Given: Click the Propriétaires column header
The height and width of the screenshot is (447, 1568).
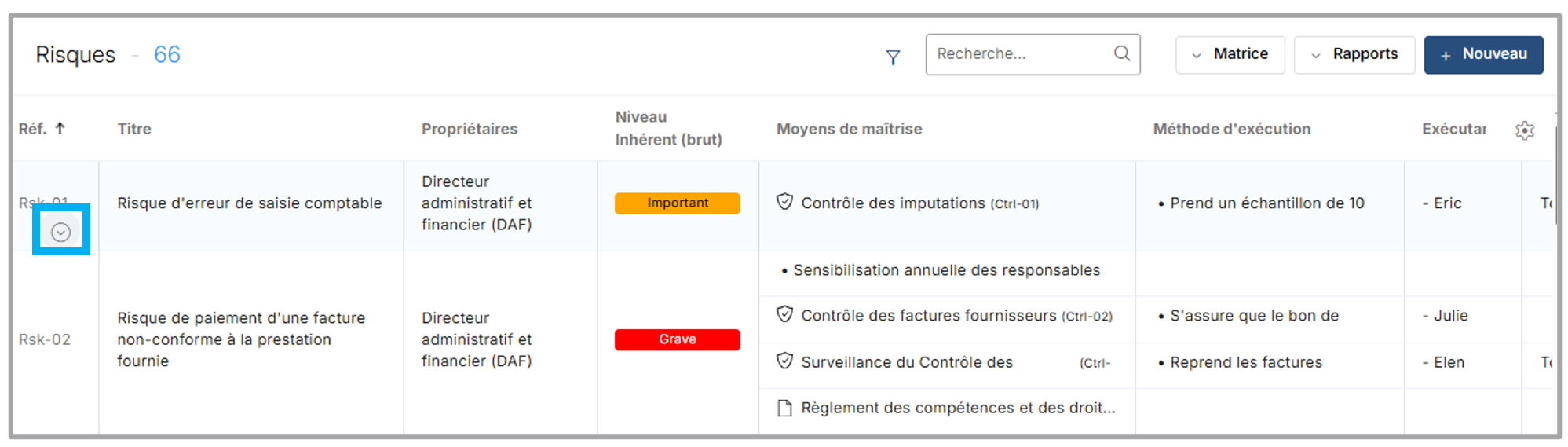Looking at the screenshot, I should [469, 129].
